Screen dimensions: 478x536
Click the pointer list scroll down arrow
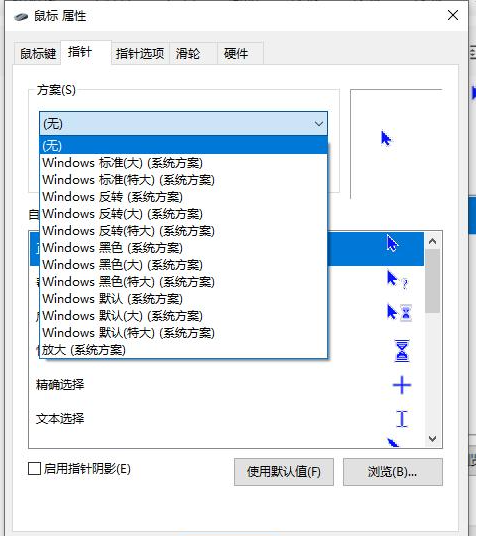pos(433,439)
